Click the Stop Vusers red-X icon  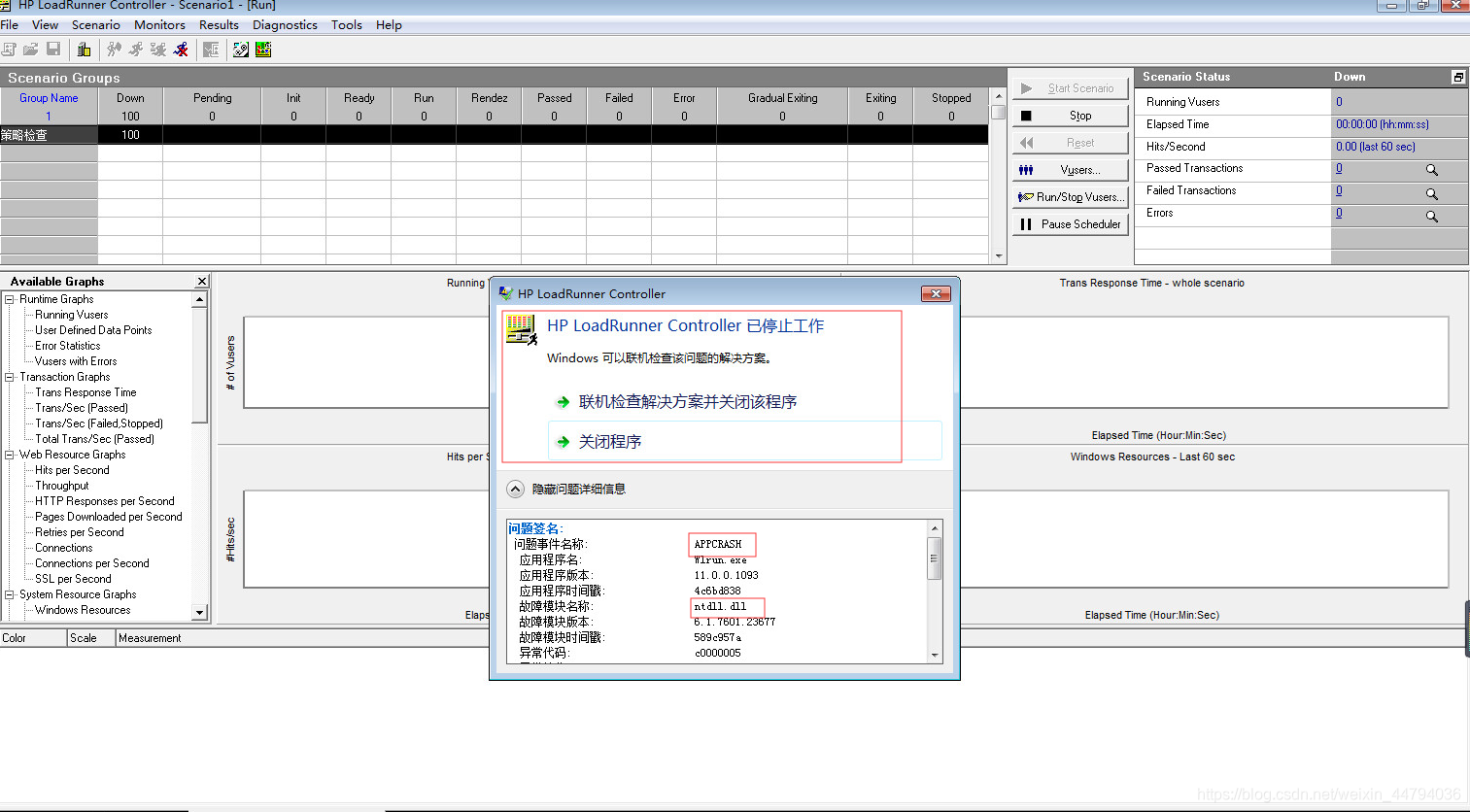(181, 50)
